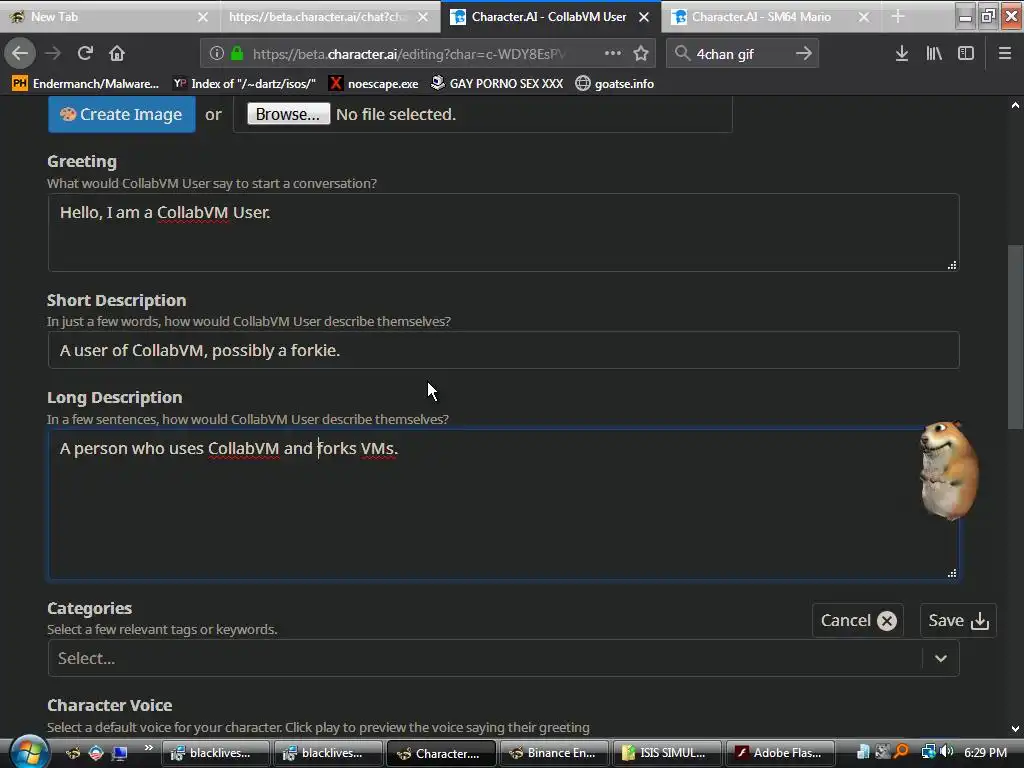Select the Character.AI - CollabVM User tab
The image size is (1024, 768).
tap(549, 16)
